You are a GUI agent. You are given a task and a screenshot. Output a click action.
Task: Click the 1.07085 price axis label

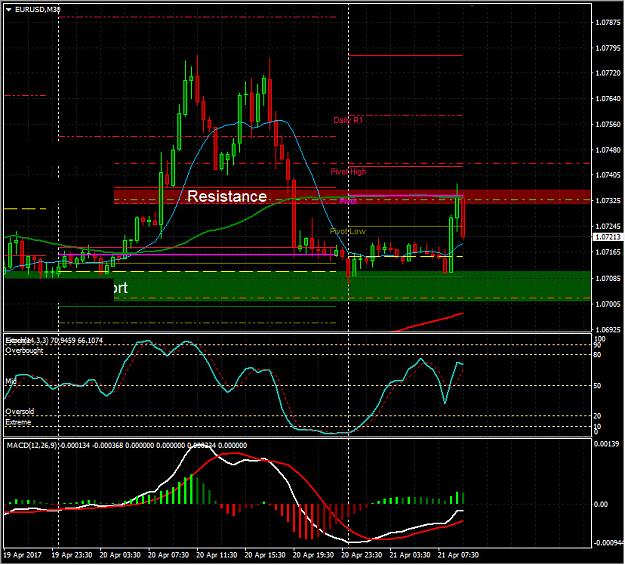pos(608,278)
